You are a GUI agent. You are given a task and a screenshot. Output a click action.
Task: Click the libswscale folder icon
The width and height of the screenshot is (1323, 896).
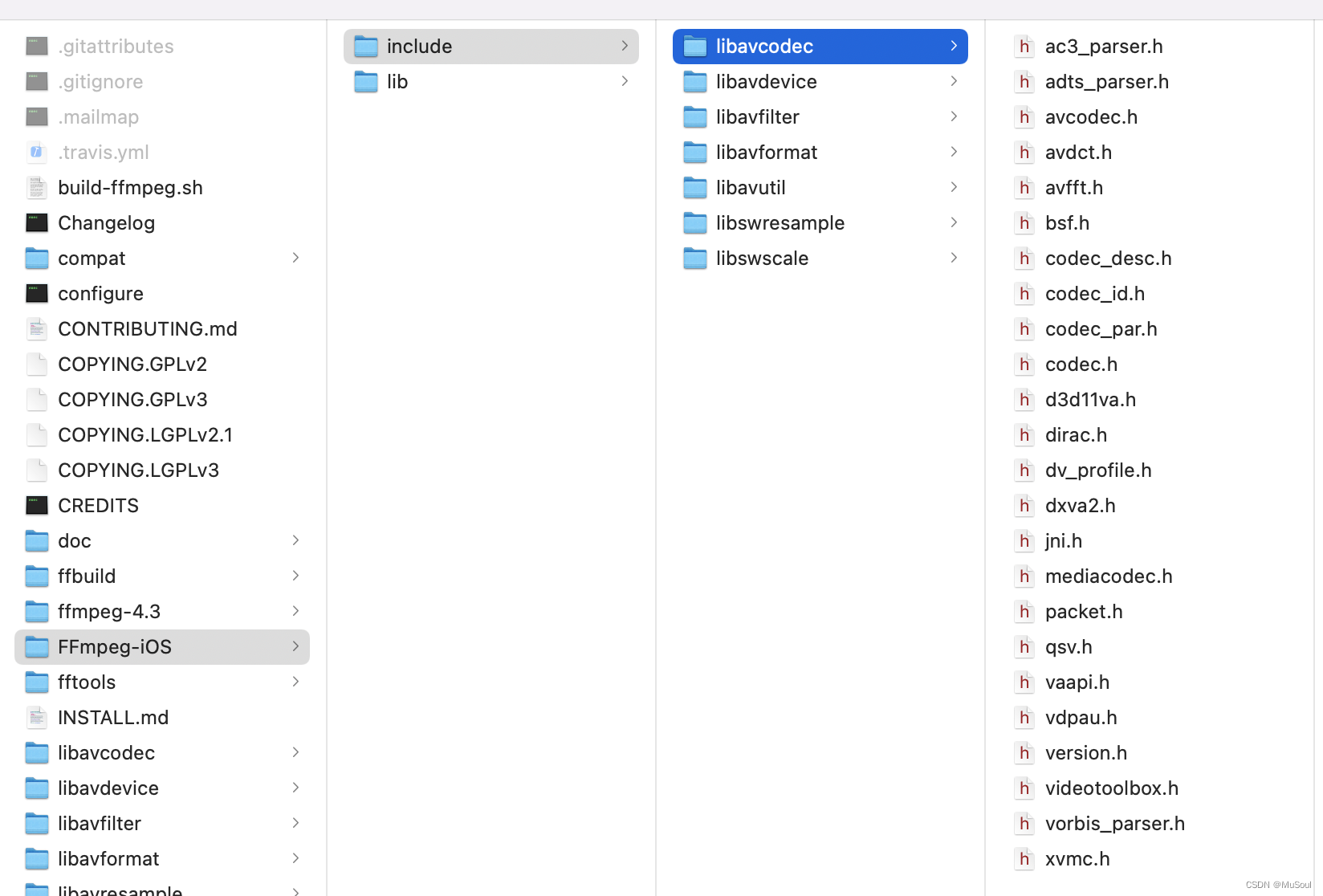point(695,259)
